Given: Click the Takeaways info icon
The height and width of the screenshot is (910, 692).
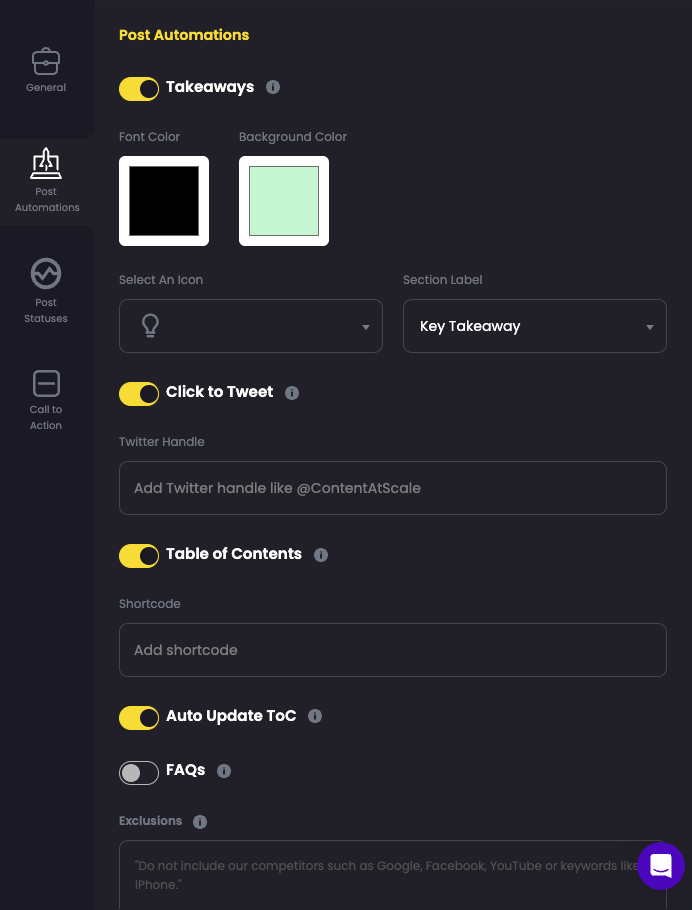Looking at the screenshot, I should pyautogui.click(x=273, y=87).
